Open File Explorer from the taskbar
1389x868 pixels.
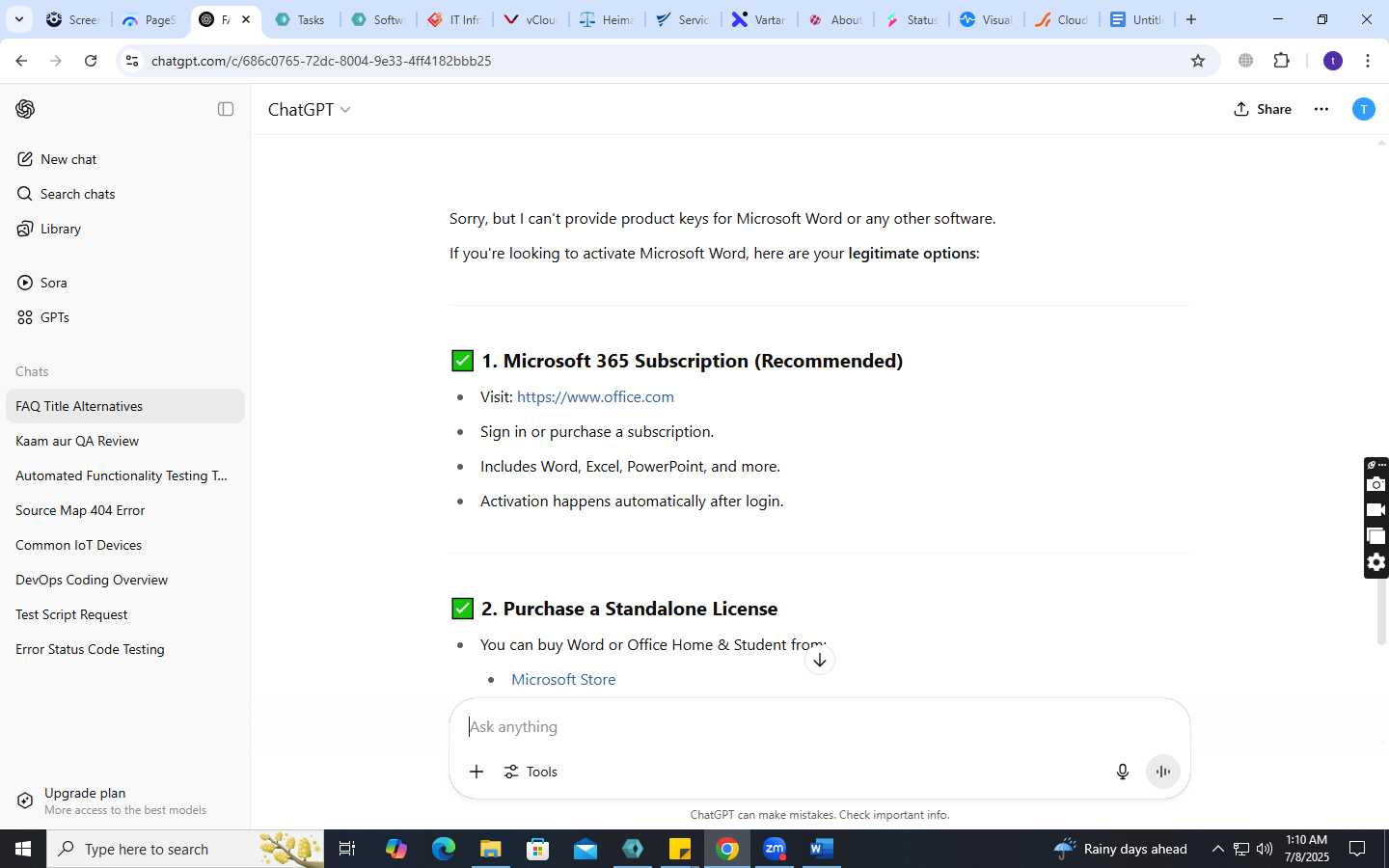(x=490, y=849)
